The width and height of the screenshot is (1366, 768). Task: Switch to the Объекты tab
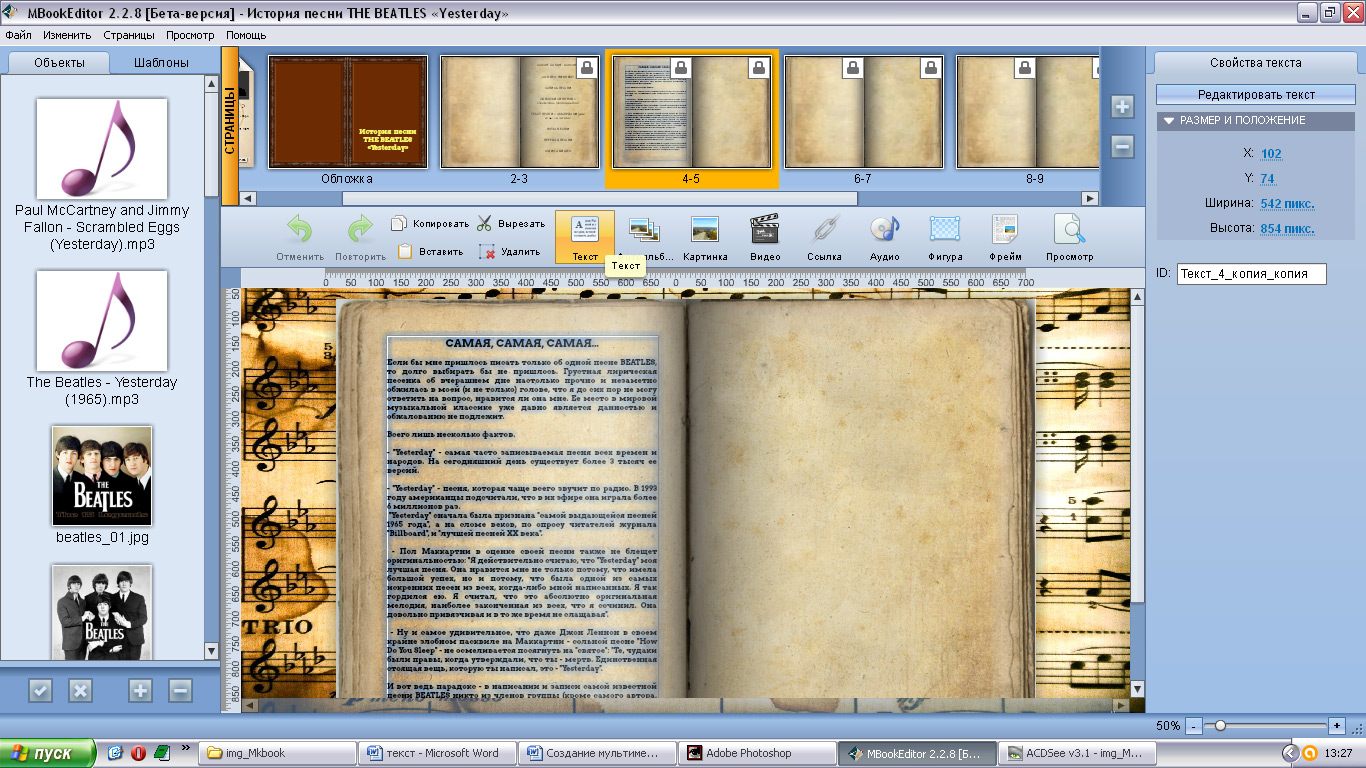tap(59, 62)
